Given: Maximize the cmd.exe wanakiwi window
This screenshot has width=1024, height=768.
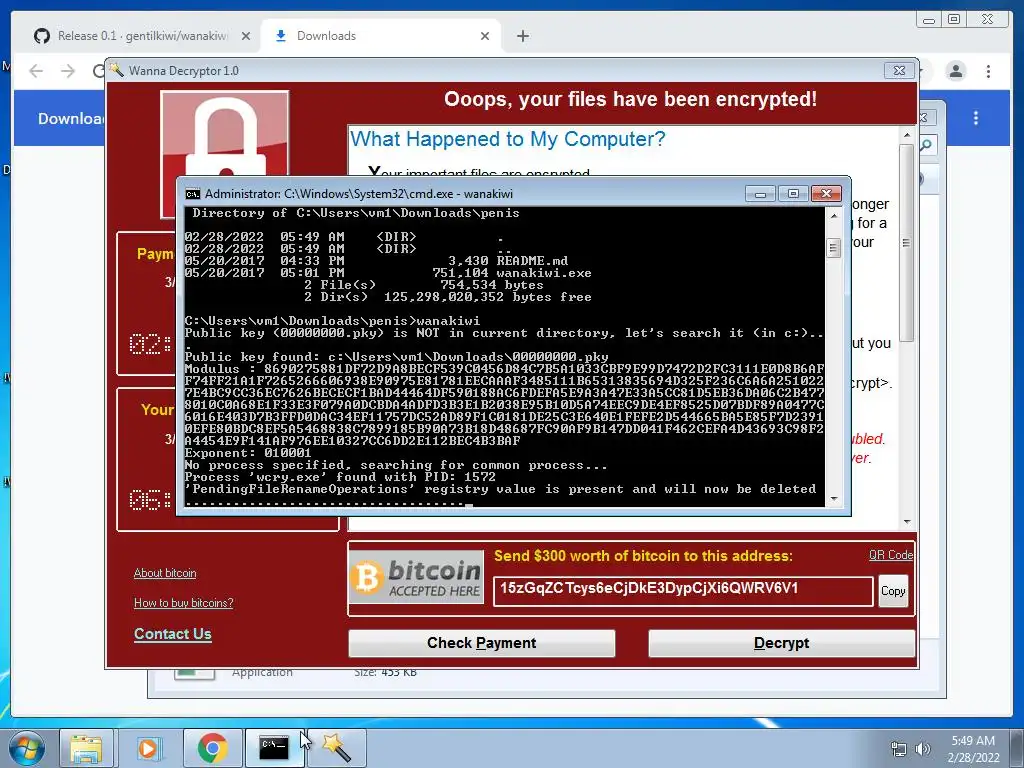Looking at the screenshot, I should 793,194.
